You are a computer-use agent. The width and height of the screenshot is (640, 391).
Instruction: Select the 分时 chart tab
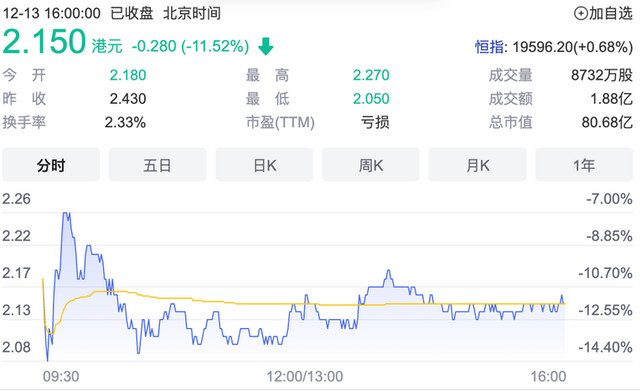[x=51, y=165]
